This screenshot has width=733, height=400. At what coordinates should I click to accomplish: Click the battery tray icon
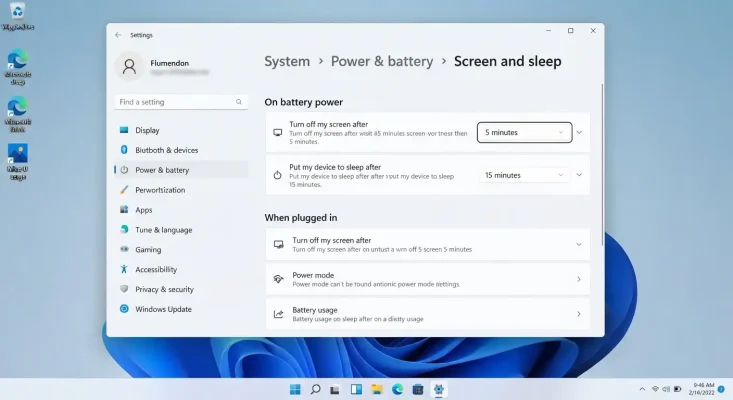point(677,389)
